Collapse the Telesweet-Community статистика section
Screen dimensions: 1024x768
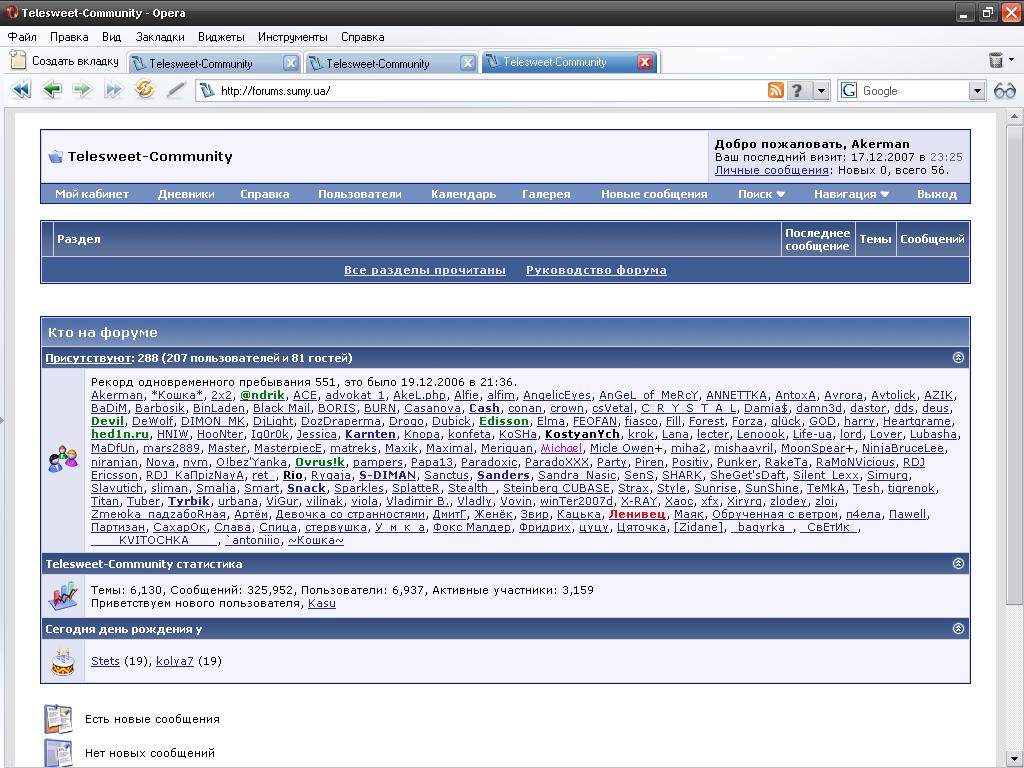coord(958,563)
